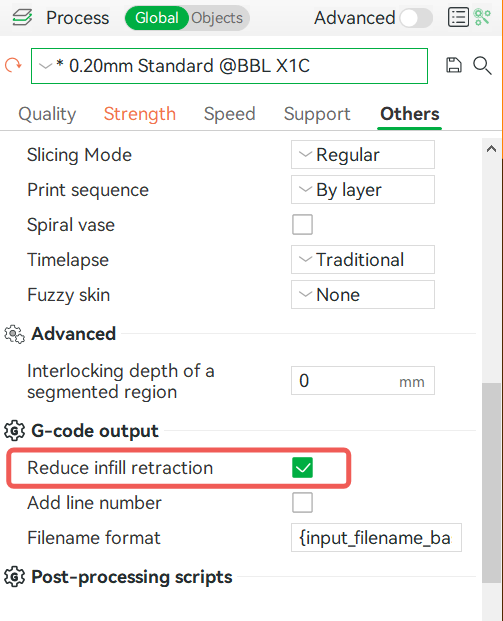The height and width of the screenshot is (621, 503).
Task: Check the Add line number box
Action: 302,503
